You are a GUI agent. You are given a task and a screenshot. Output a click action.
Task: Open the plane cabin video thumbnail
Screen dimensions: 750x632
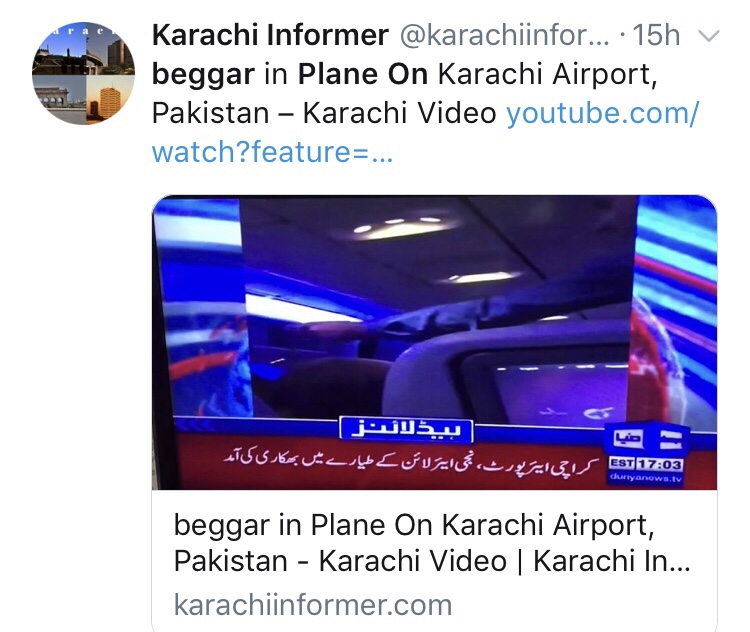click(x=434, y=343)
